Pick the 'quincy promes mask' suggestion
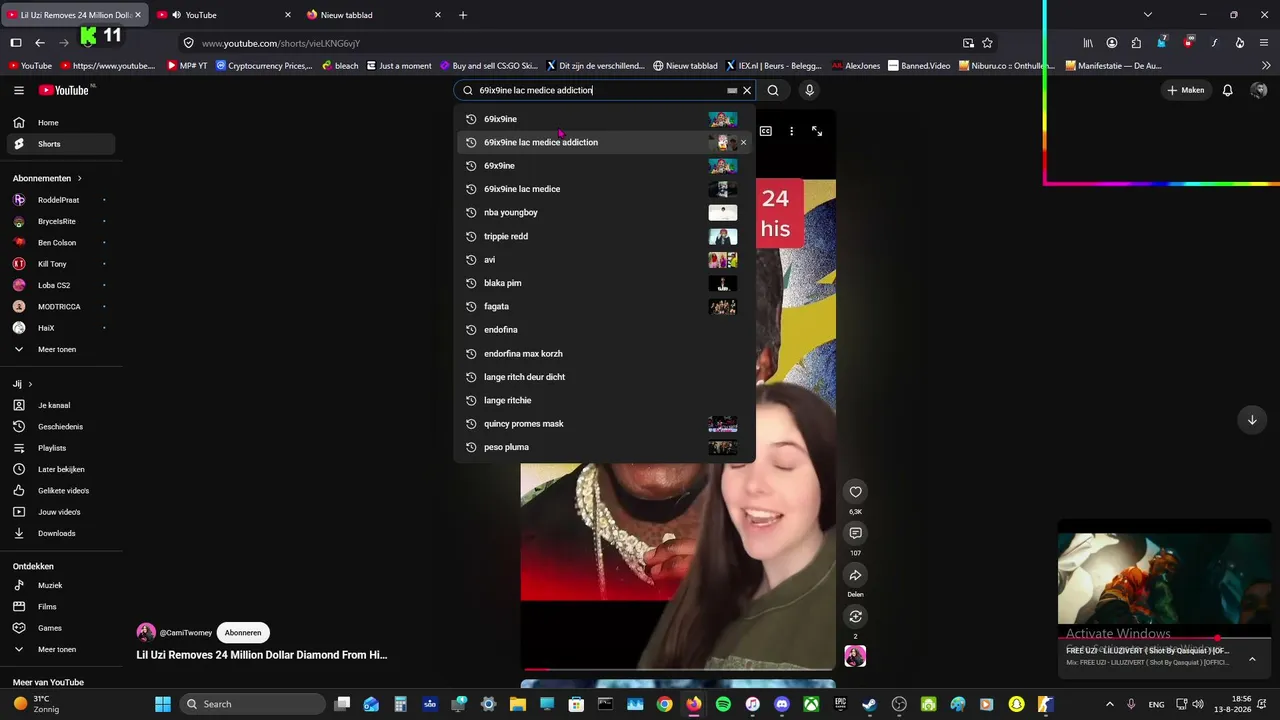Image resolution: width=1280 pixels, height=720 pixels. pyautogui.click(x=604, y=424)
